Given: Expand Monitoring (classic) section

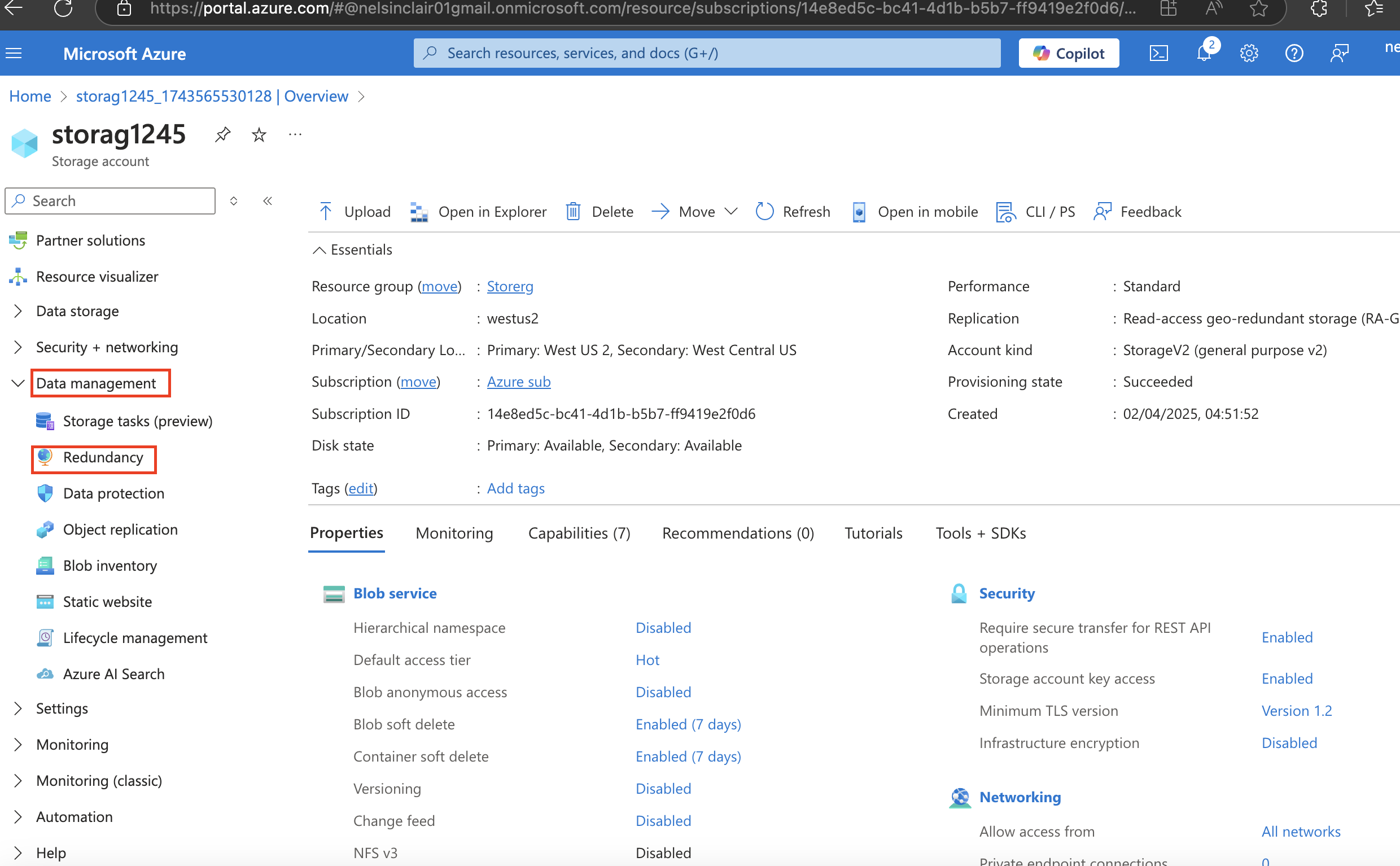Looking at the screenshot, I should tap(17, 781).
